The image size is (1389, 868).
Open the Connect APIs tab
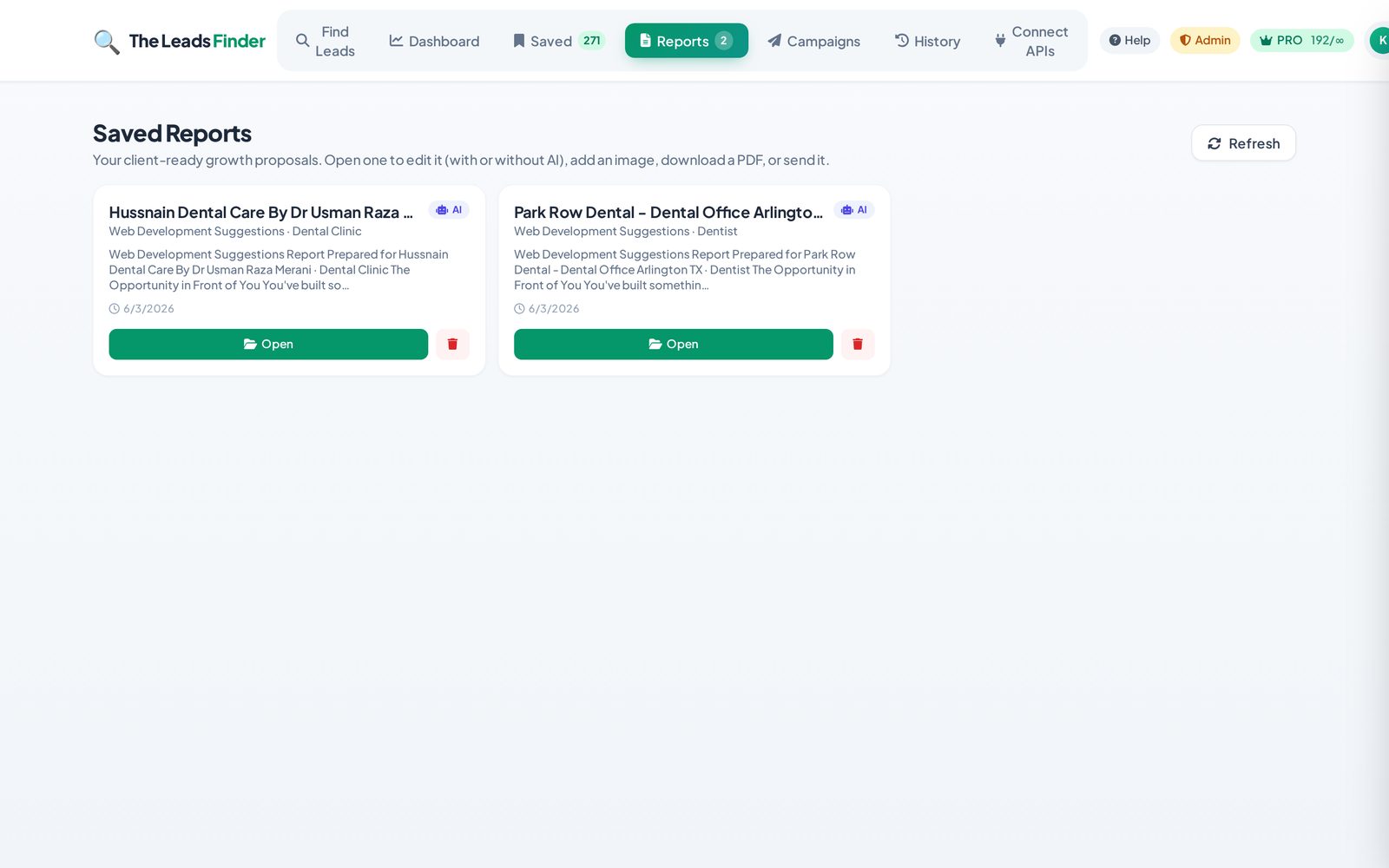[1030, 41]
